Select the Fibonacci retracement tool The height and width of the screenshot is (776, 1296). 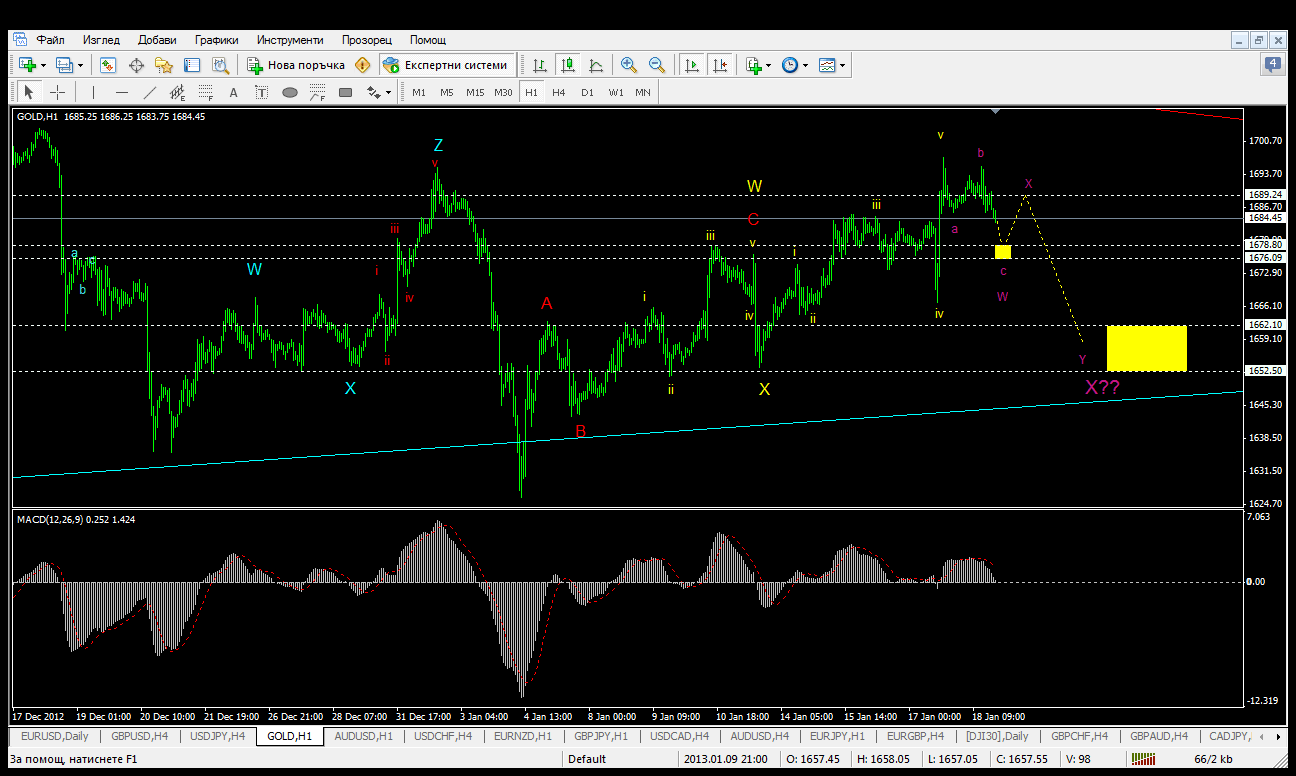[206, 92]
